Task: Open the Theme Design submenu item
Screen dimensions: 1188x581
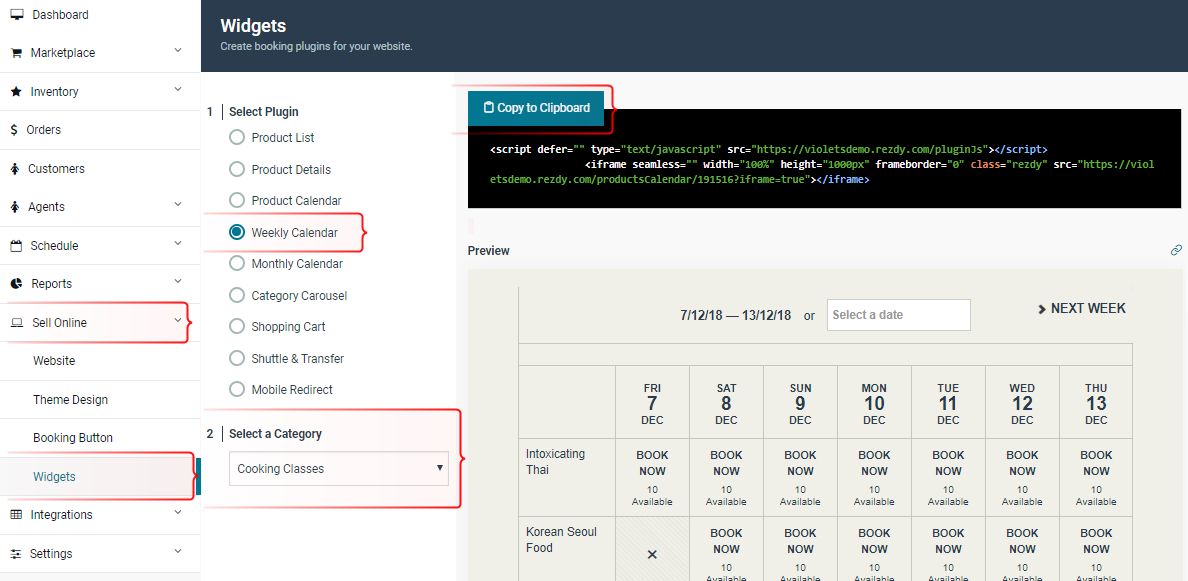Action: pyautogui.click(x=70, y=400)
